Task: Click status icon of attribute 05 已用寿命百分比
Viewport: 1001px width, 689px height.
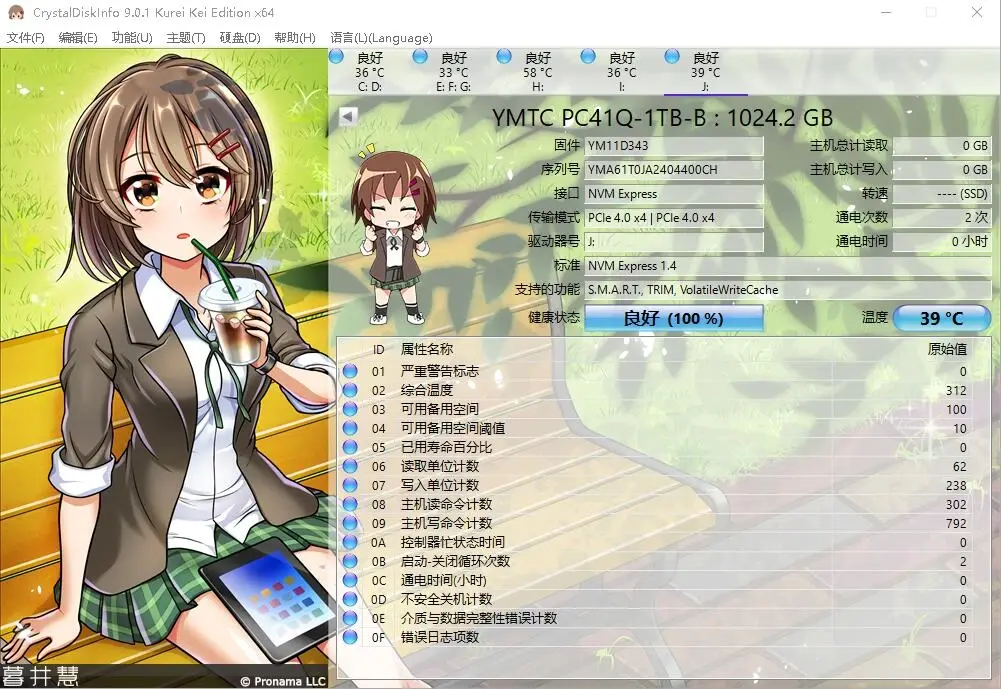Action: pyautogui.click(x=350, y=447)
